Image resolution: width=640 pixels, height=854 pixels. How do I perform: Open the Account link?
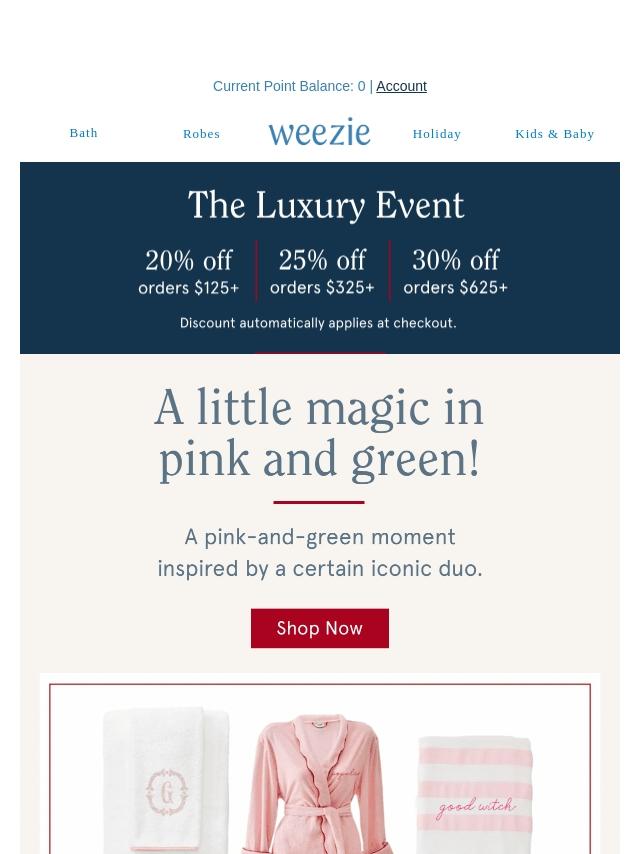click(x=401, y=87)
